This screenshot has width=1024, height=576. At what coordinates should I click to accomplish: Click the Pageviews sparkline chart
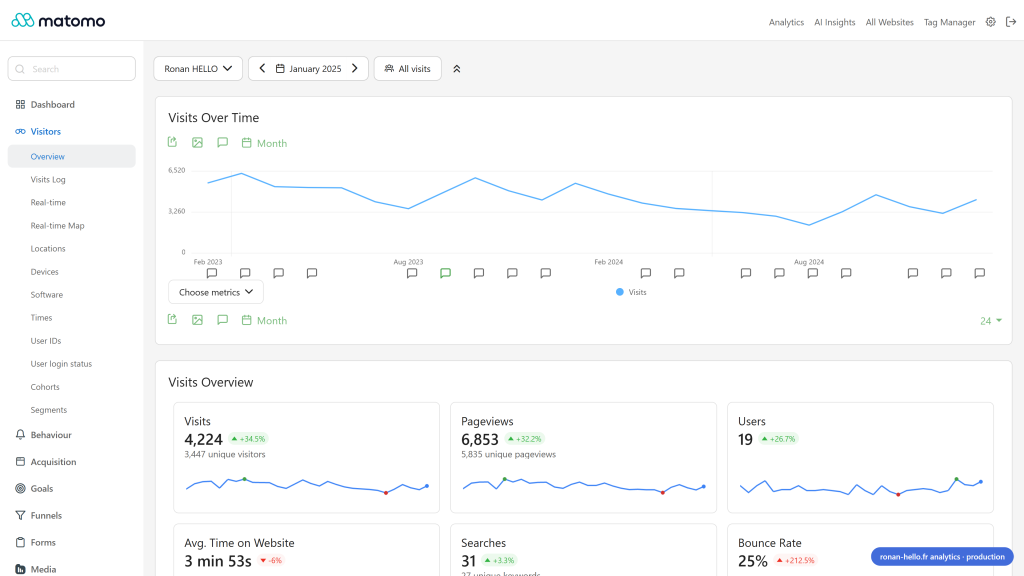584,486
